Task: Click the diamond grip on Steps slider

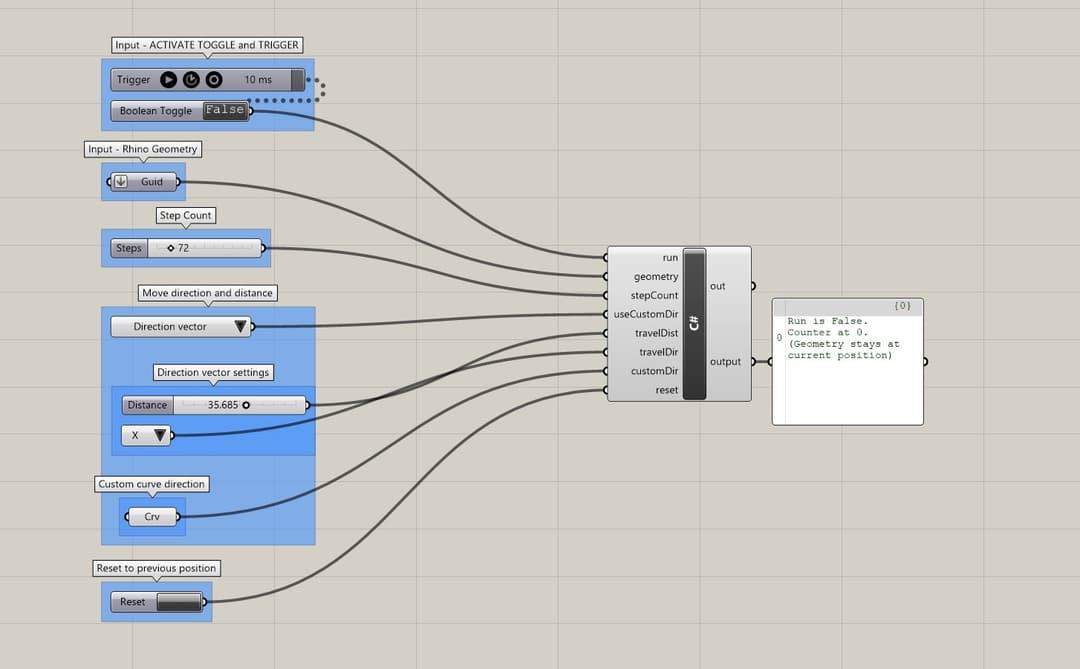Action: 170,248
